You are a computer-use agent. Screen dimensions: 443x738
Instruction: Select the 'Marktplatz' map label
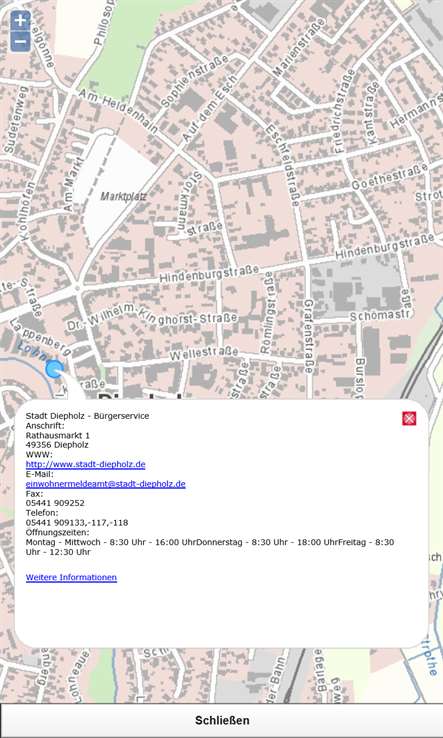coord(123,197)
